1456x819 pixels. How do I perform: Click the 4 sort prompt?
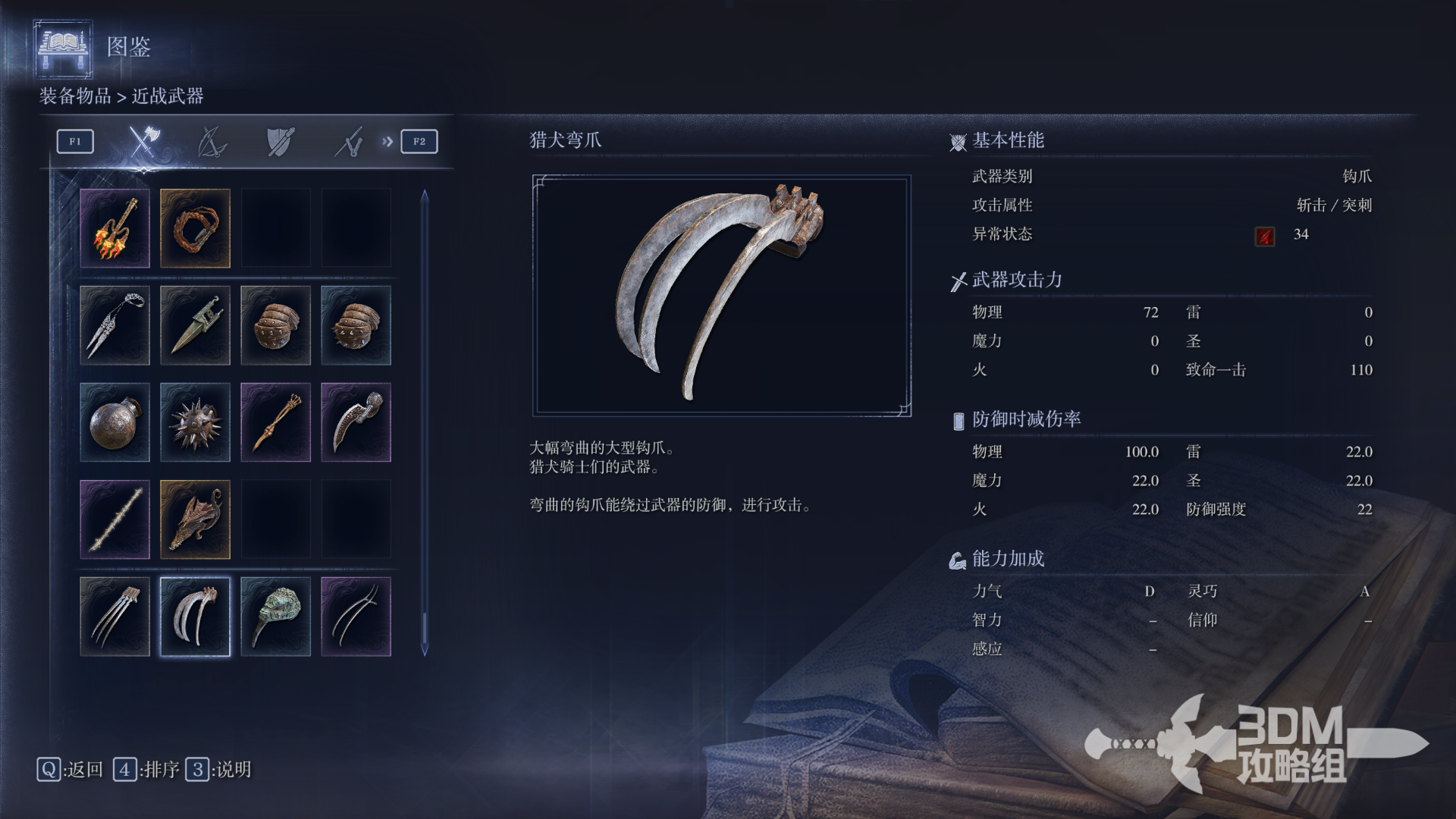(x=146, y=770)
